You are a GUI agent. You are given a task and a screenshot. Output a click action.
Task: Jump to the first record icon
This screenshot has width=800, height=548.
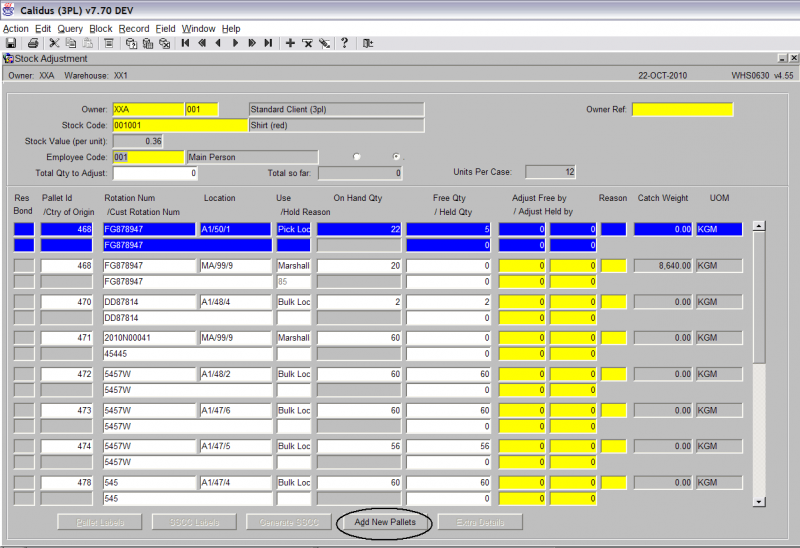pyautogui.click(x=185, y=43)
